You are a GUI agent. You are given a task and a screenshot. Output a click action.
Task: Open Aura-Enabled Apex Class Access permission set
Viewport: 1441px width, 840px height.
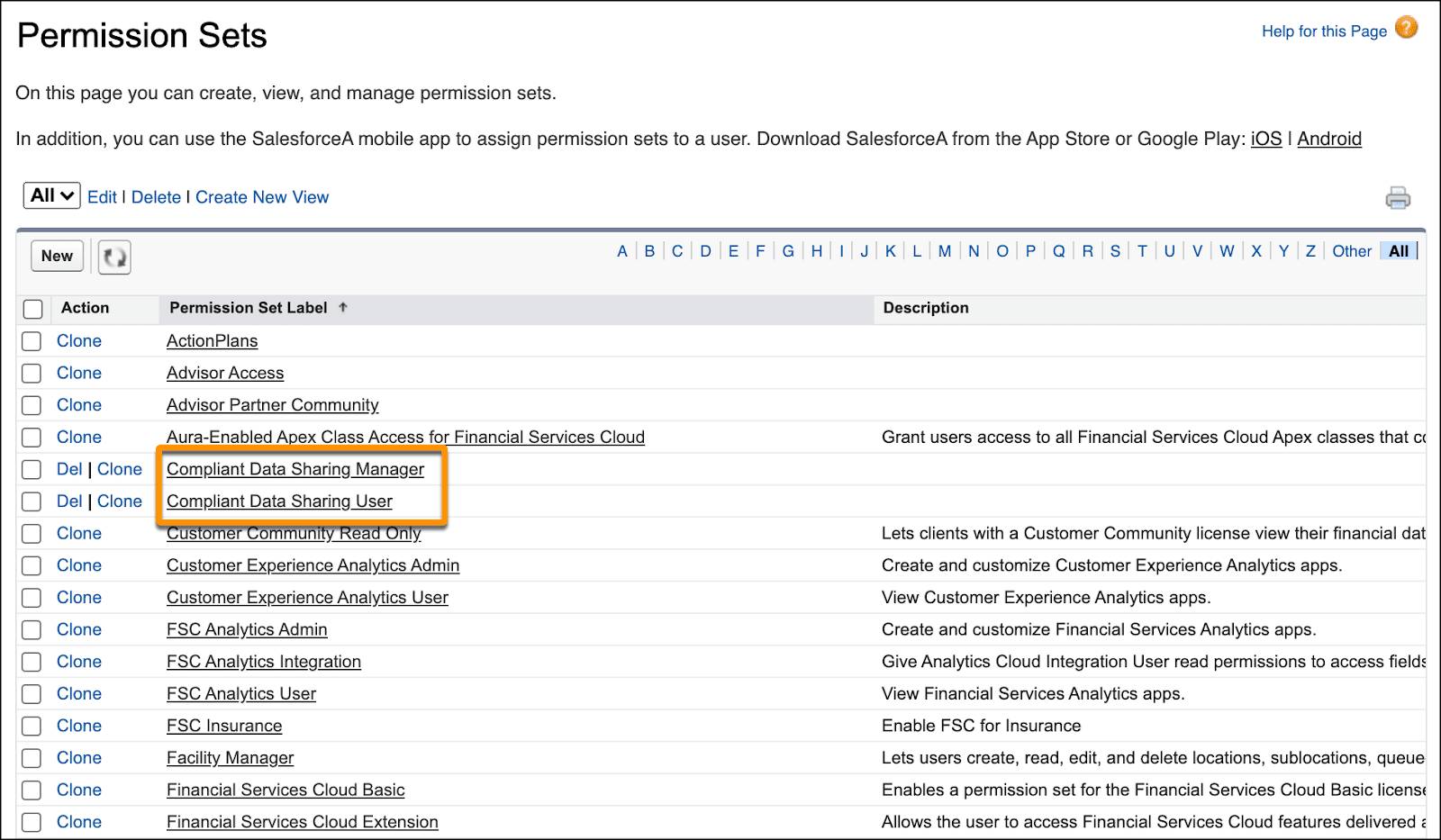point(405,437)
